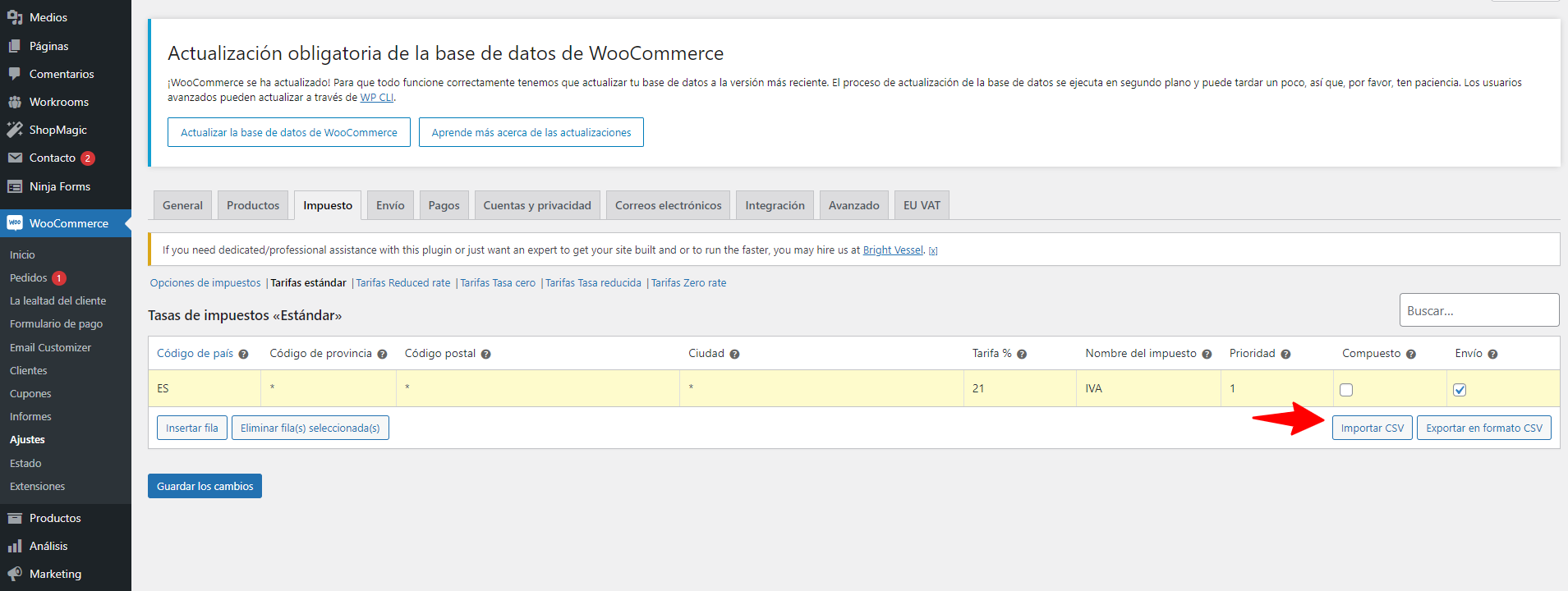Click the Medios sidebar icon
1568x591 pixels.
tap(15, 17)
